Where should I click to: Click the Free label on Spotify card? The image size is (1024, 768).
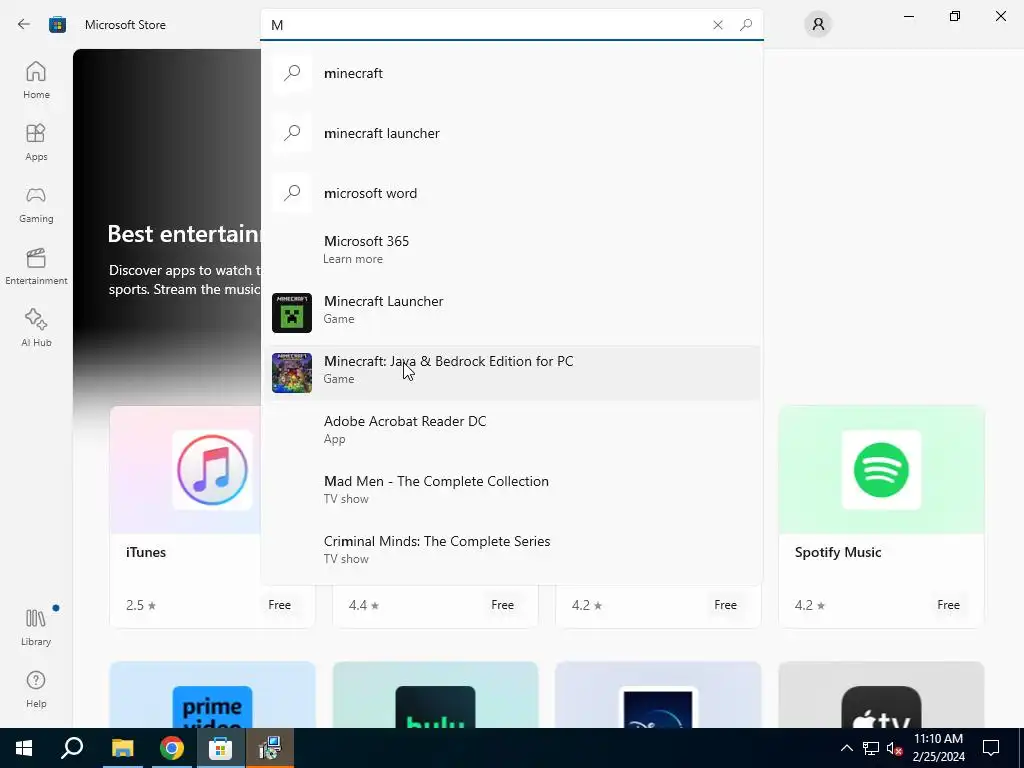tap(948, 605)
